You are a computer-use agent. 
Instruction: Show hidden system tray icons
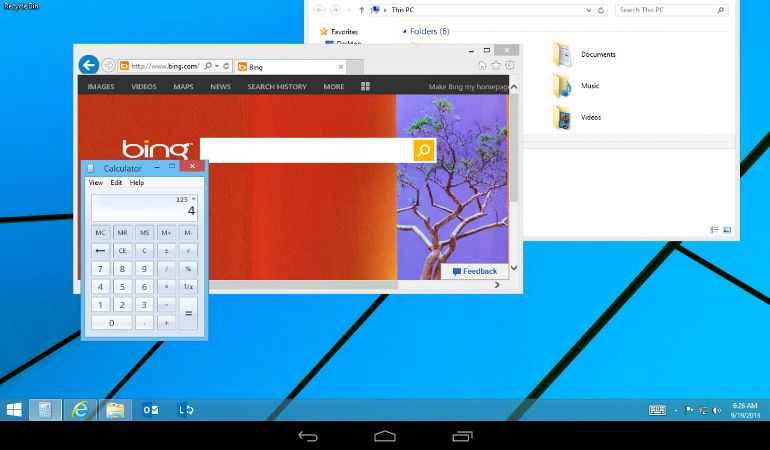point(676,410)
